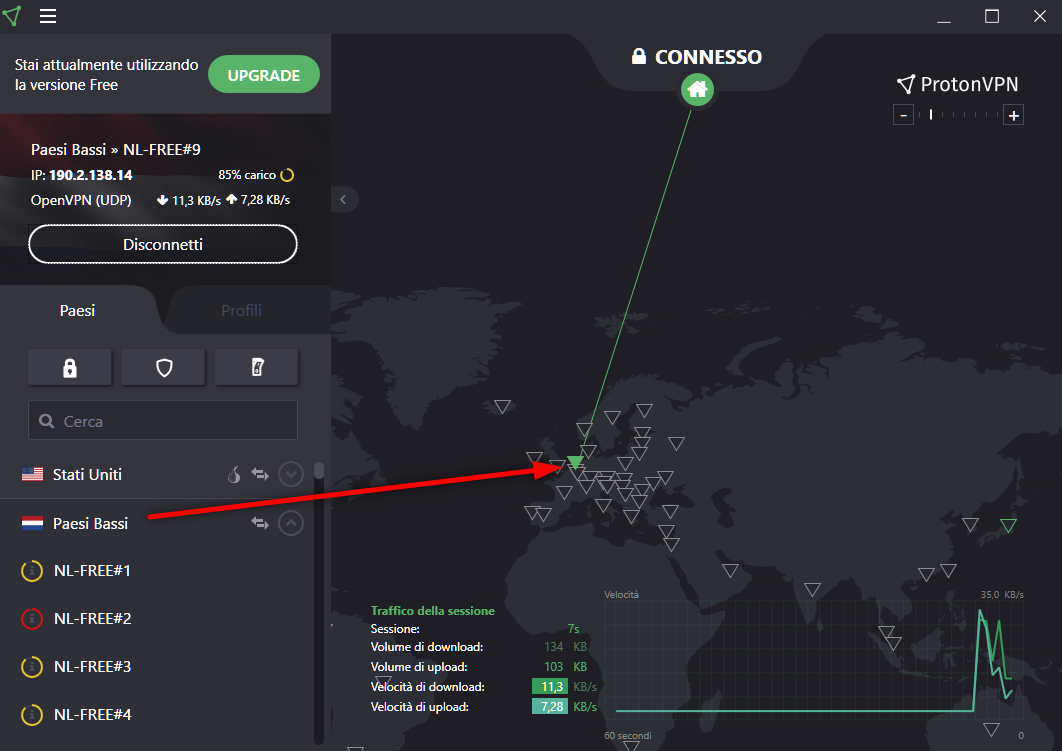Expand the Stati Uniti server list

[x=291, y=474]
